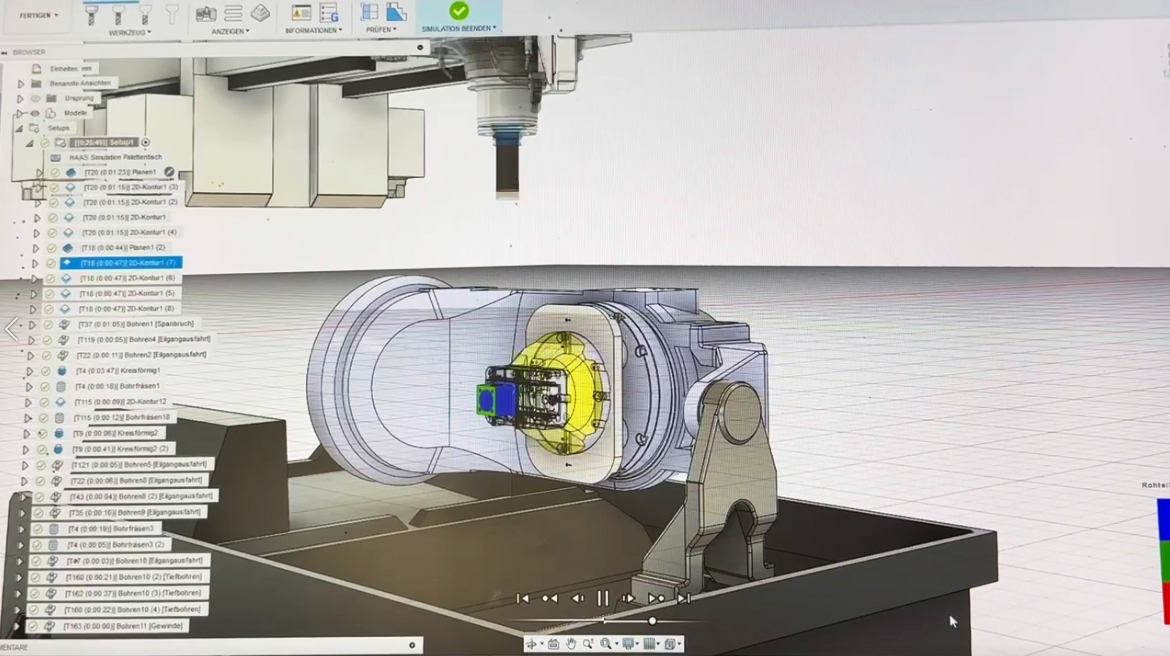This screenshot has width=1170, height=656.
Task: Toggle visibility of Ursprung with its eye icon
Action: click(36, 98)
